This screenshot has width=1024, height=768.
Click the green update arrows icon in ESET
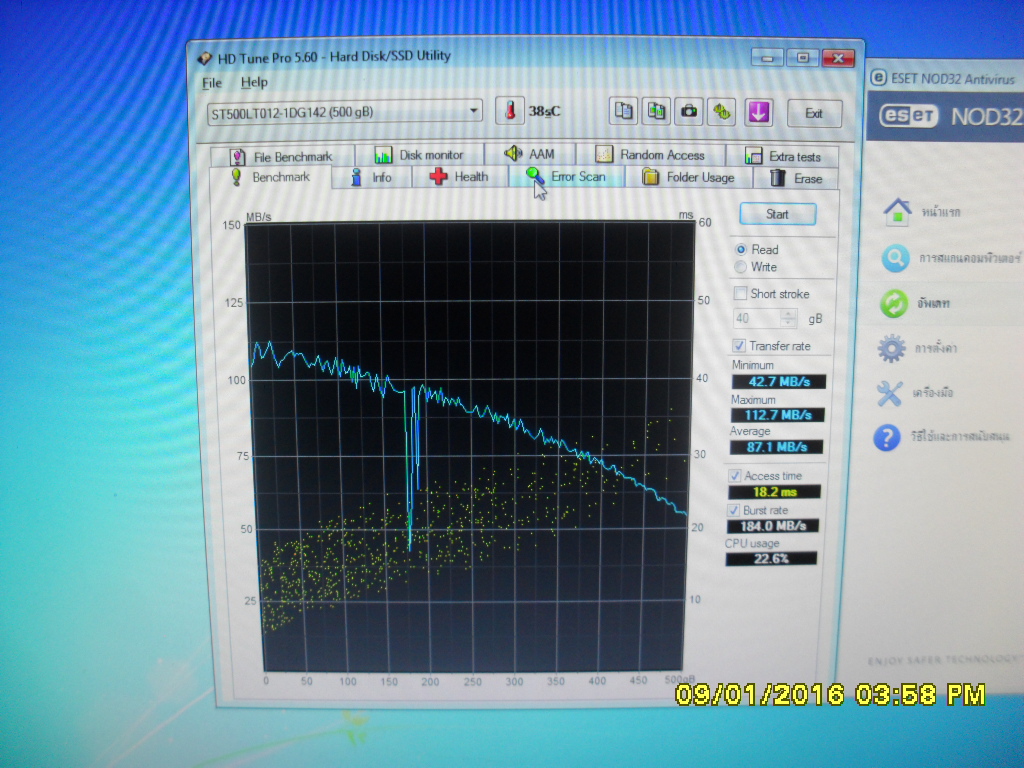[893, 304]
